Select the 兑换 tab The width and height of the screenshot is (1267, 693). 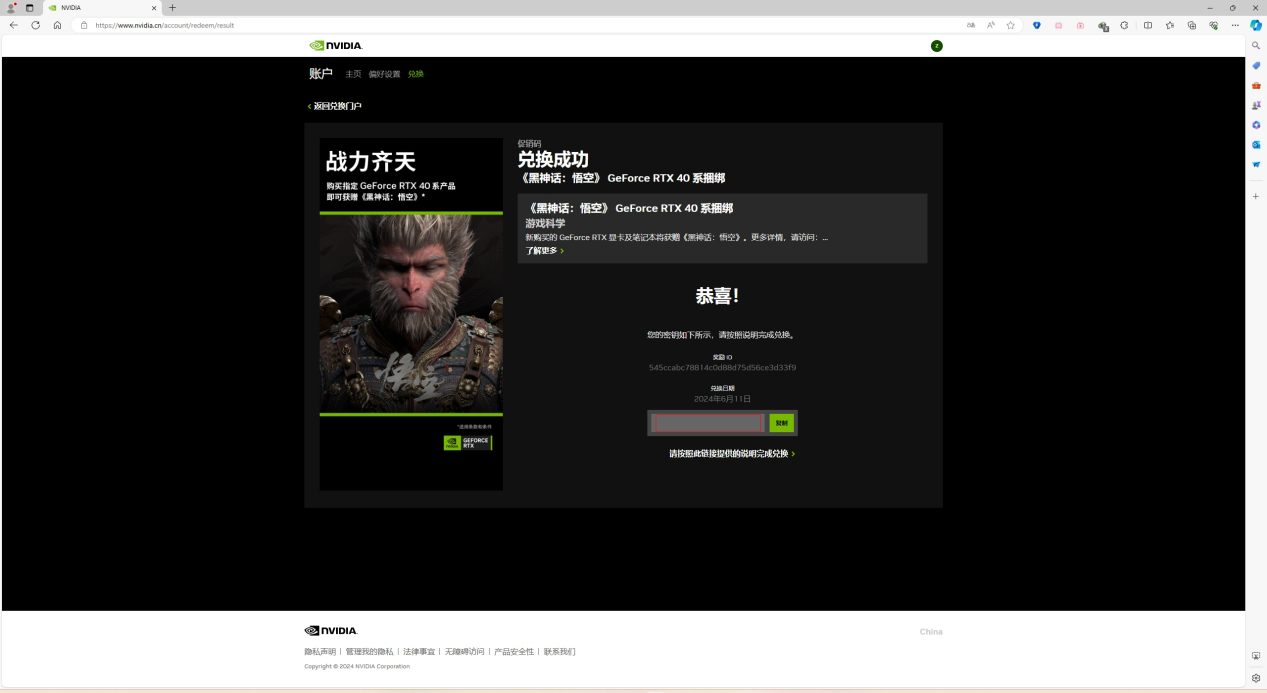(416, 74)
